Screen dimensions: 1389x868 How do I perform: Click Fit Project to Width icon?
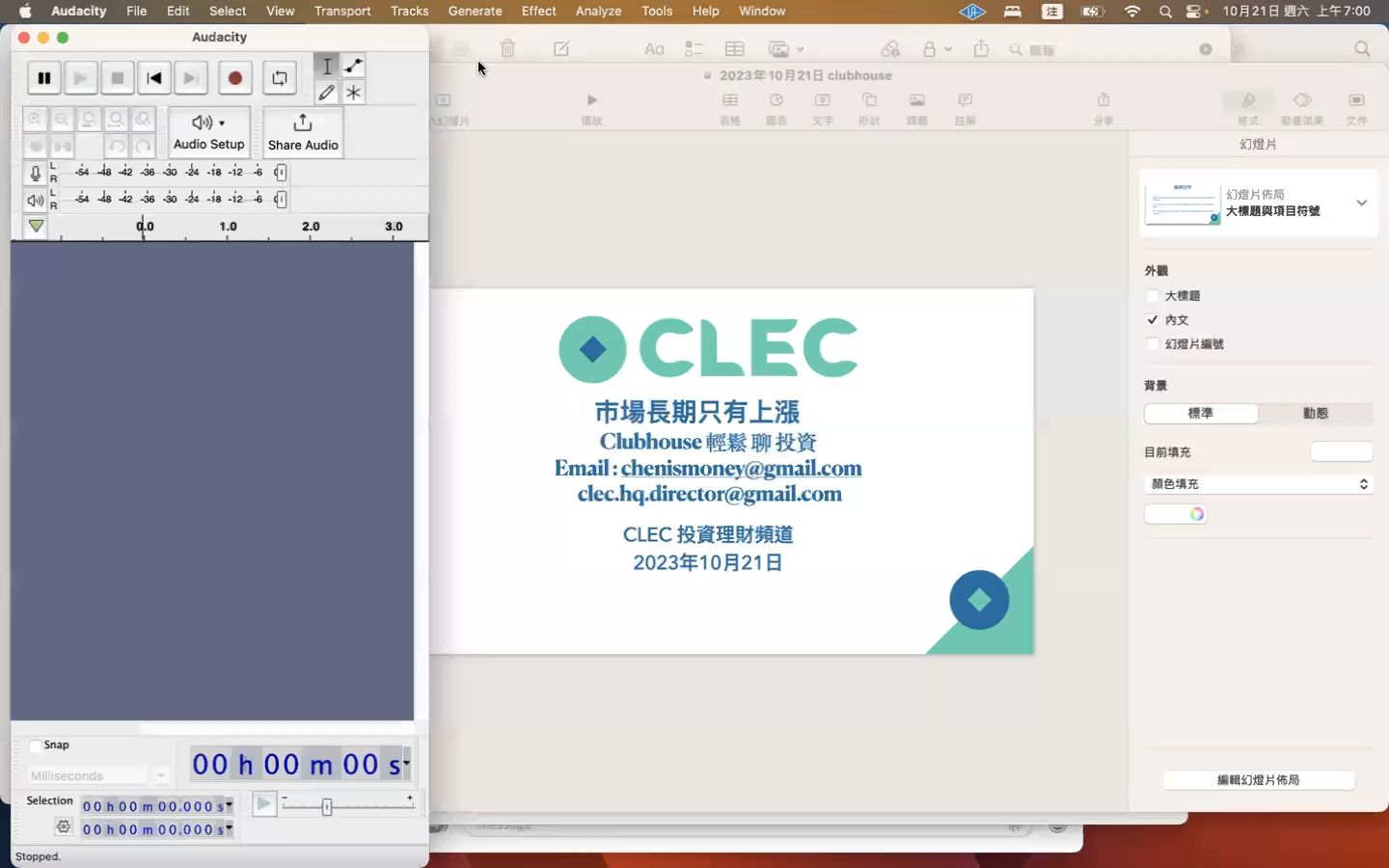pyautogui.click(x=116, y=120)
